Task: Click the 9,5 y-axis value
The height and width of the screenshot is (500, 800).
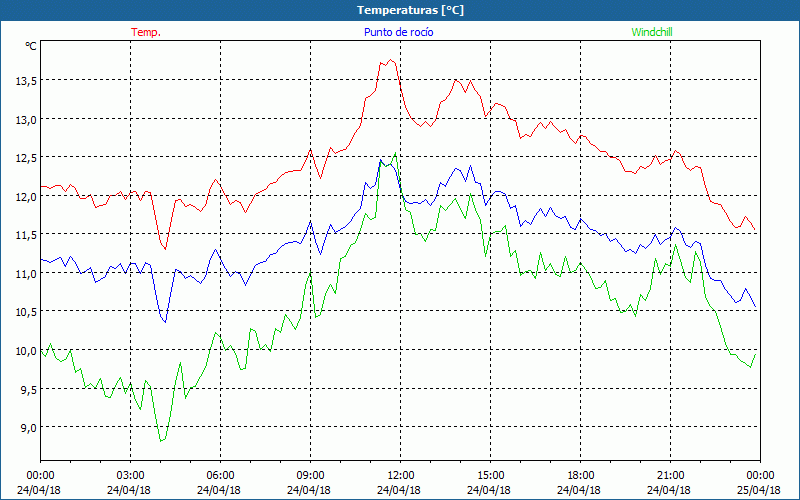Action: [x=28, y=389]
